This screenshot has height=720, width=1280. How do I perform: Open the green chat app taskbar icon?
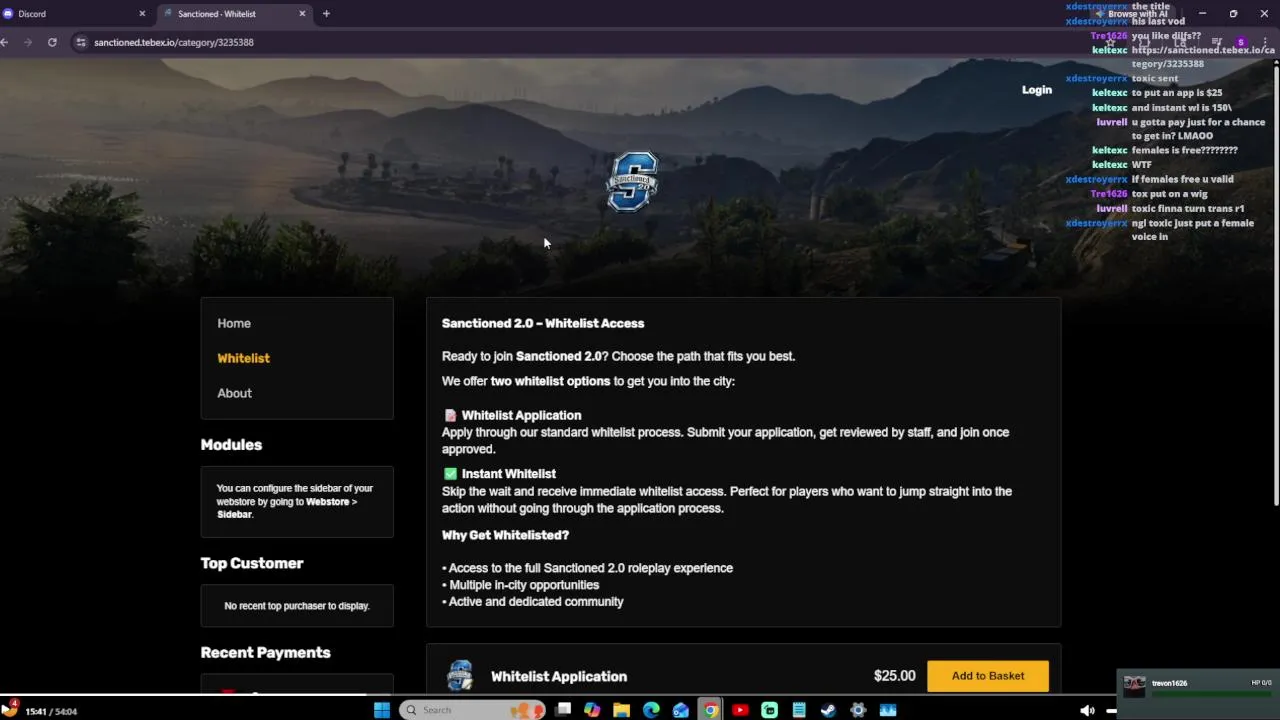coord(769,710)
